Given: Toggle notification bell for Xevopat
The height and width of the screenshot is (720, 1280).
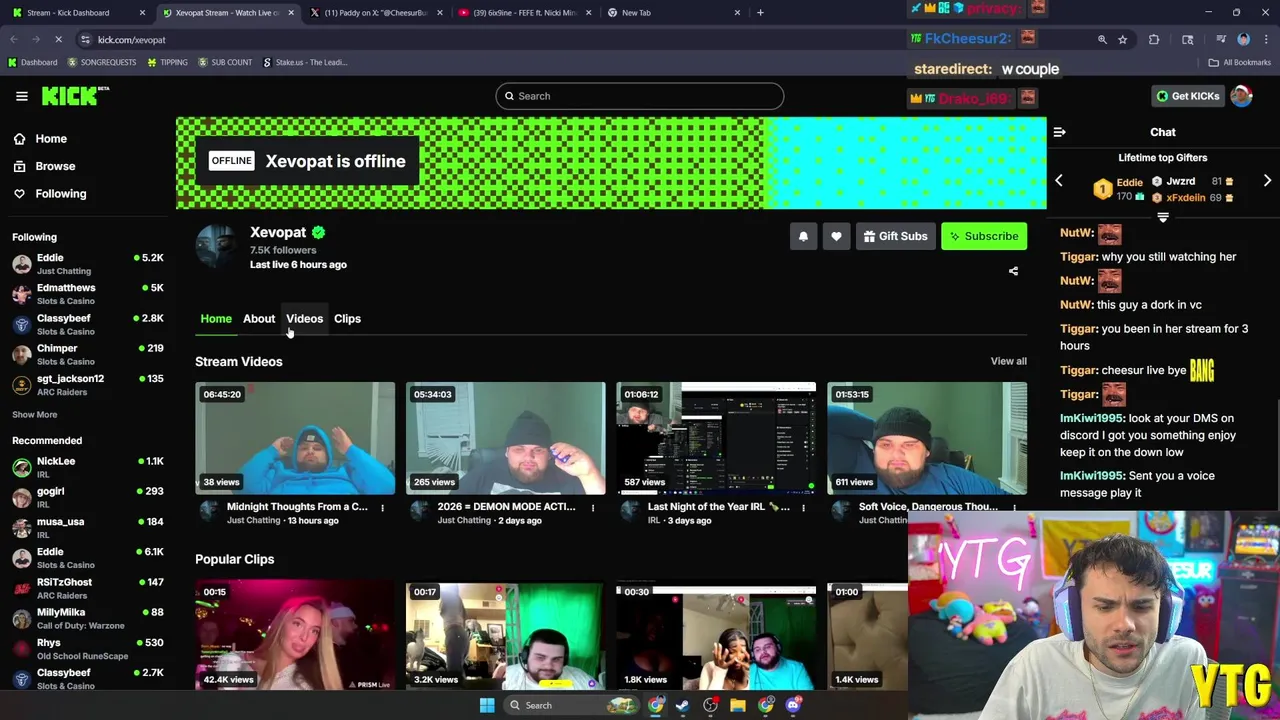Looking at the screenshot, I should click(803, 236).
